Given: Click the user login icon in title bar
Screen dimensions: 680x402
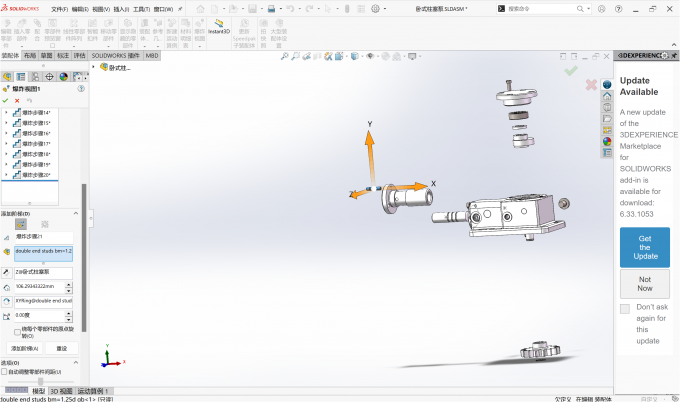Looking at the screenshot, I should tap(602, 9).
